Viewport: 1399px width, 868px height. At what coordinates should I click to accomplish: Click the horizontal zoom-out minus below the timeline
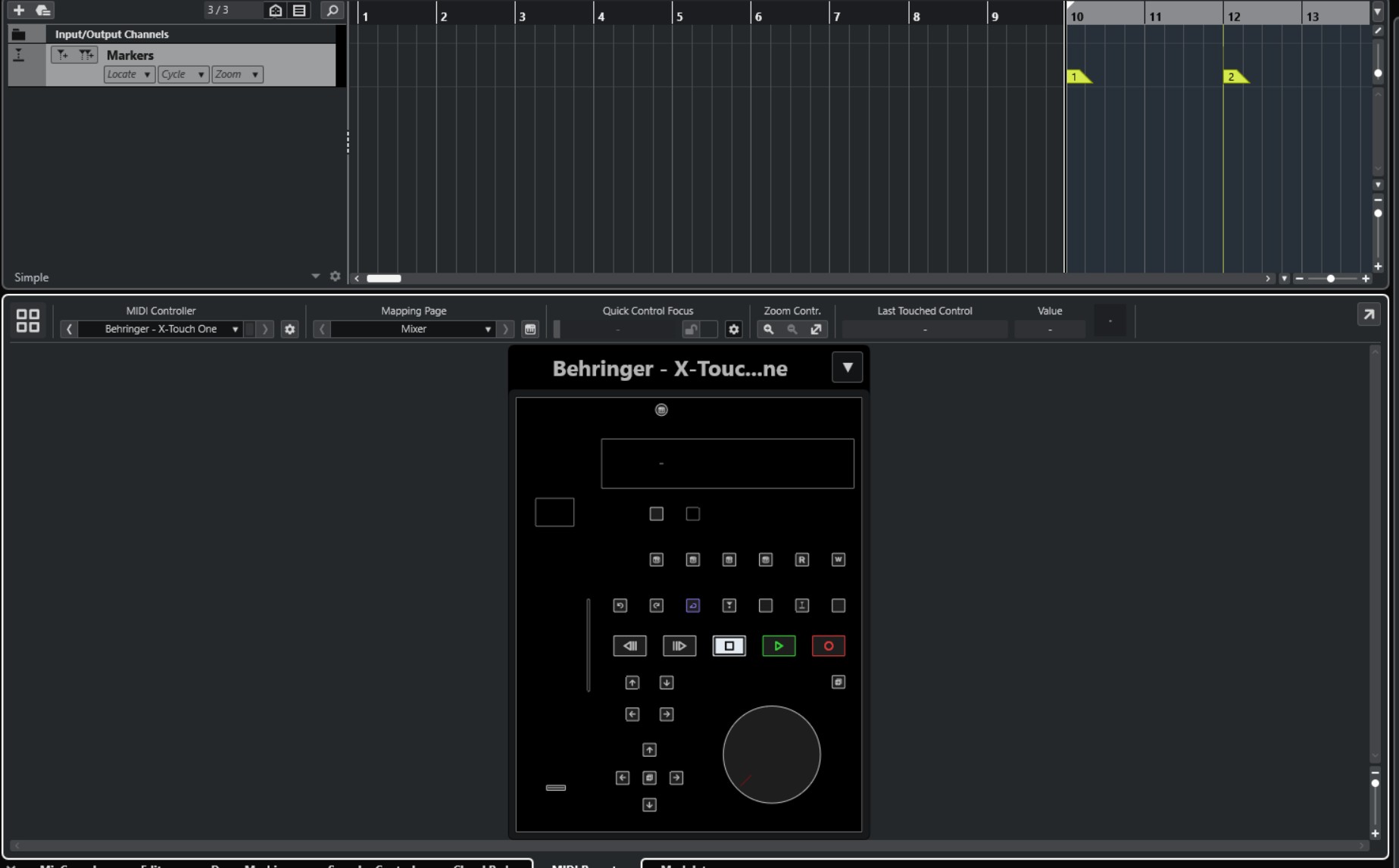[x=1300, y=279]
